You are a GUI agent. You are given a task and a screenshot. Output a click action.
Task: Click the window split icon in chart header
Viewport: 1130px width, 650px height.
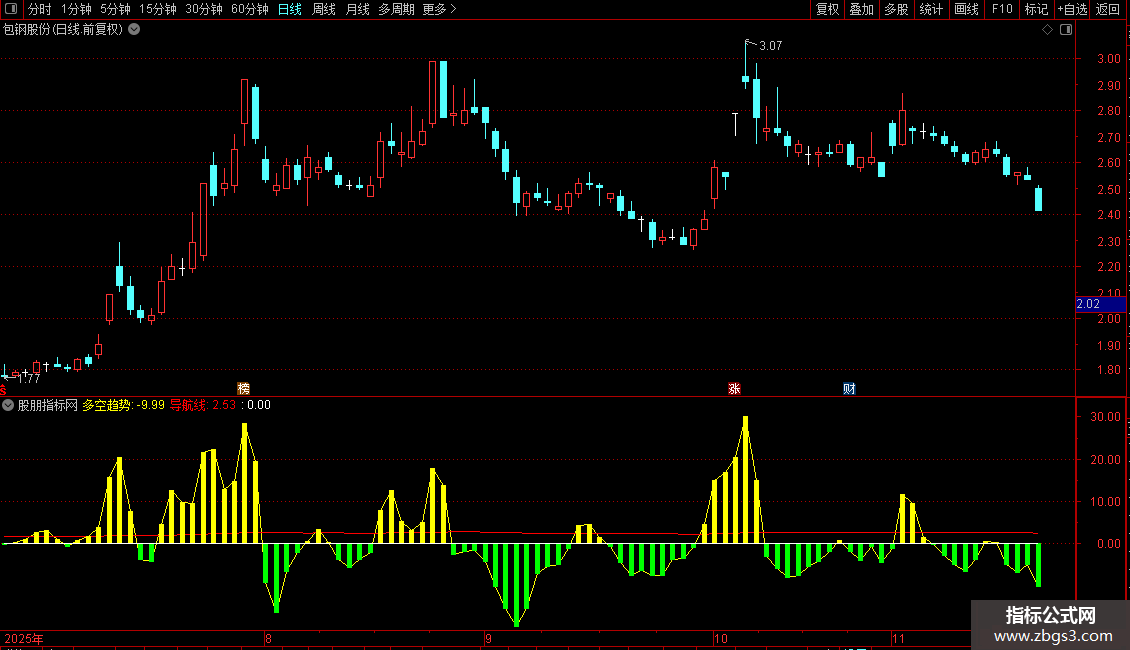click(1066, 30)
